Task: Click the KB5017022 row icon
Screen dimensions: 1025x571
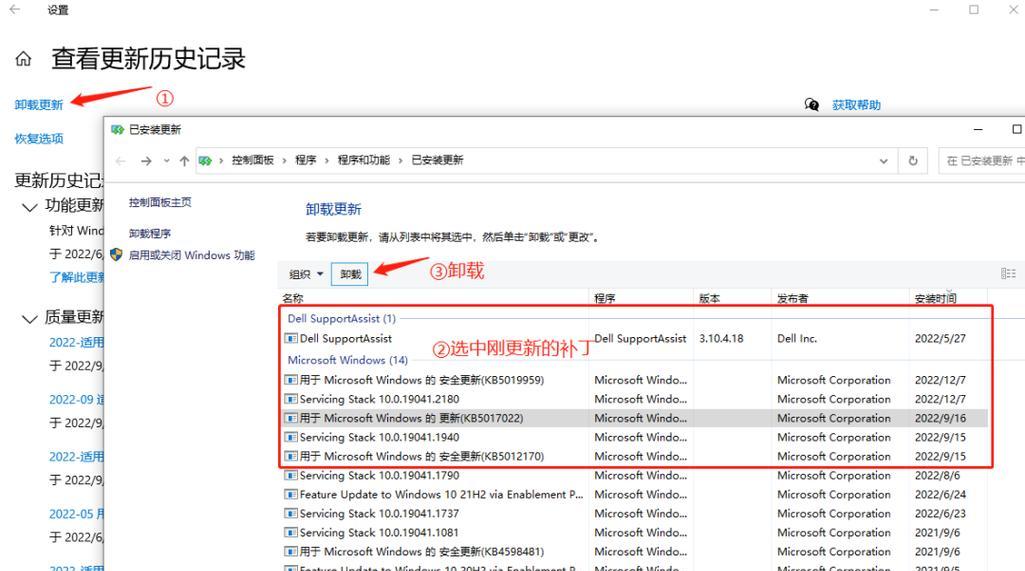Action: [x=291, y=418]
